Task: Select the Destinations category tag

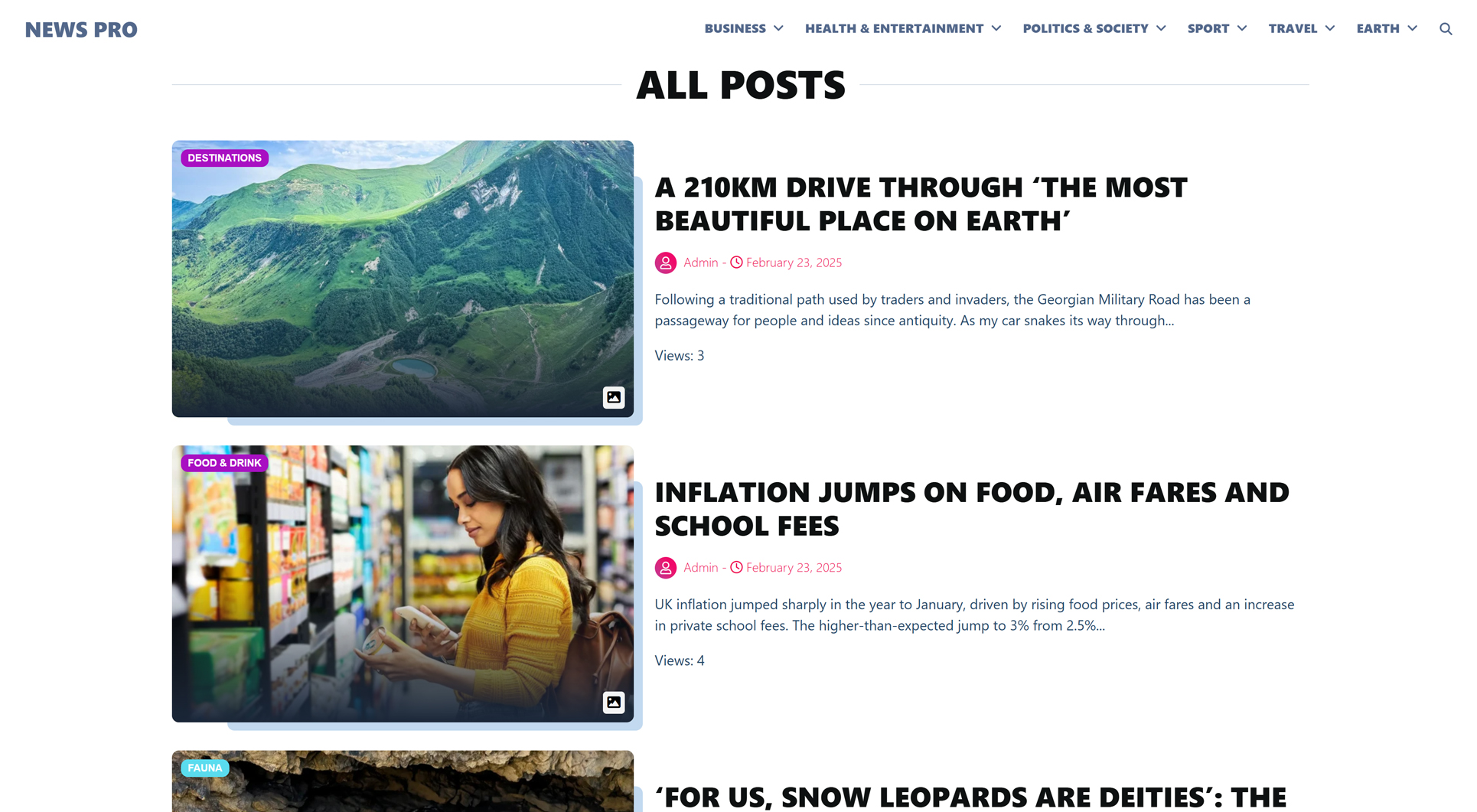Action: [224, 158]
